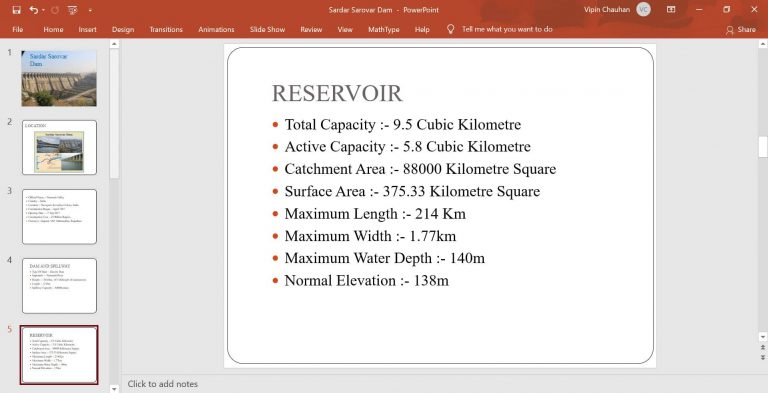The height and width of the screenshot is (393, 768).
Task: Select slide 2 LOCATION thumbnail
Action: pos(59,147)
